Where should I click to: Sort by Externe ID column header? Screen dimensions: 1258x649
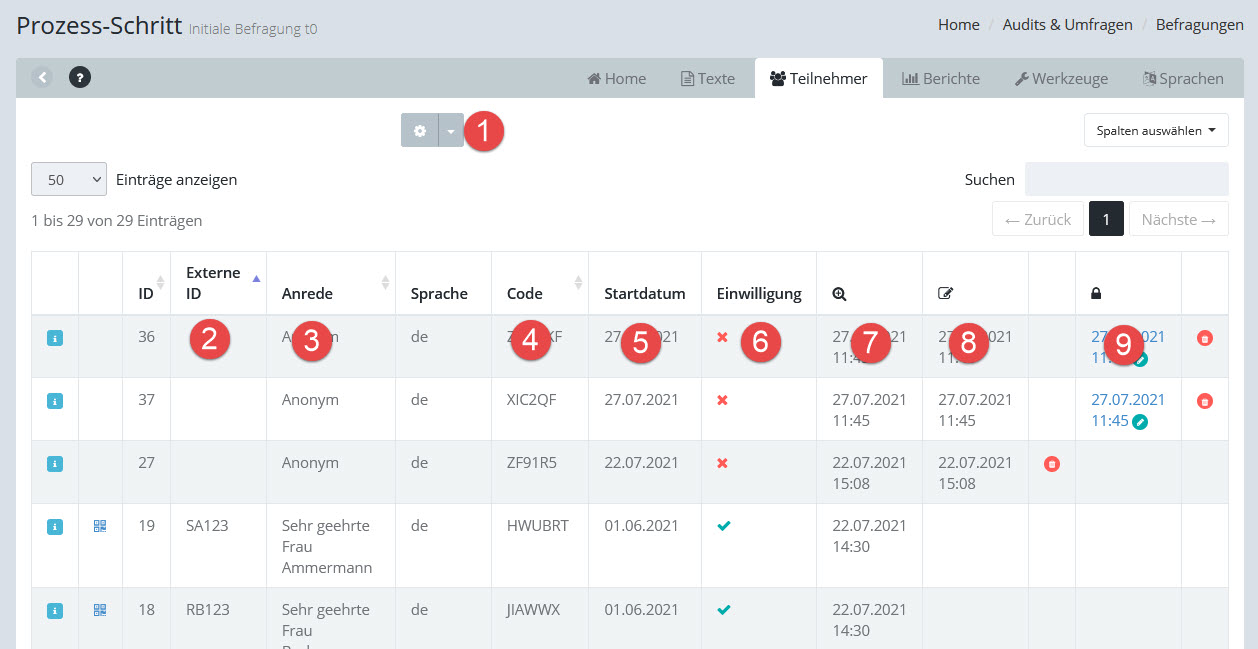[x=213, y=283]
